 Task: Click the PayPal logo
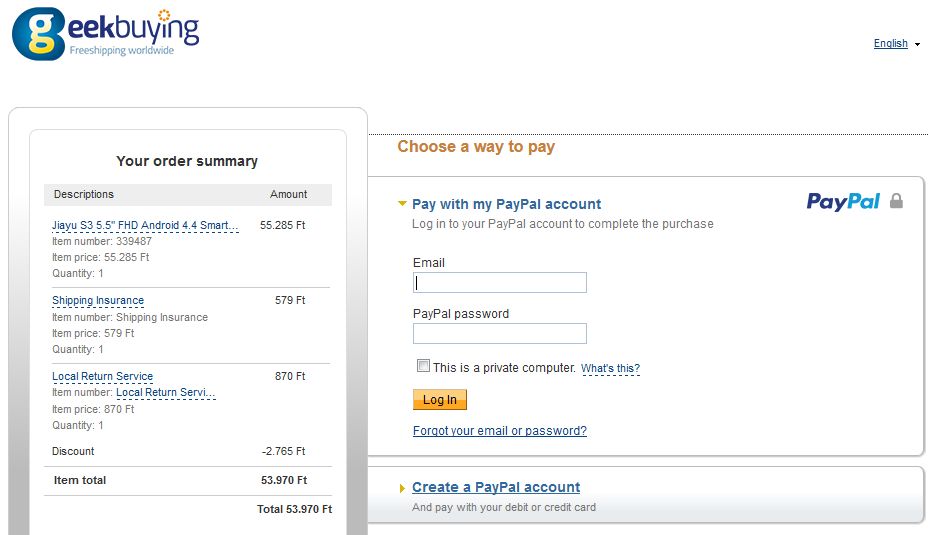[x=843, y=202]
